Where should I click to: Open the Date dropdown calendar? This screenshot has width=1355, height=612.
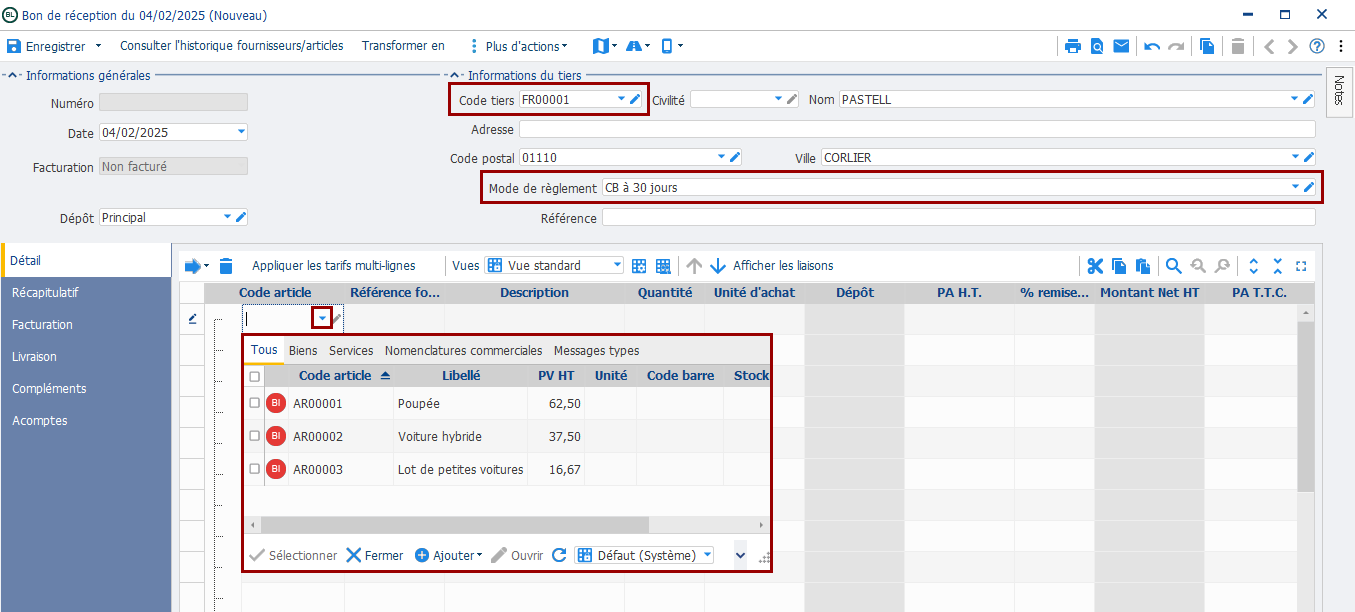coord(241,131)
